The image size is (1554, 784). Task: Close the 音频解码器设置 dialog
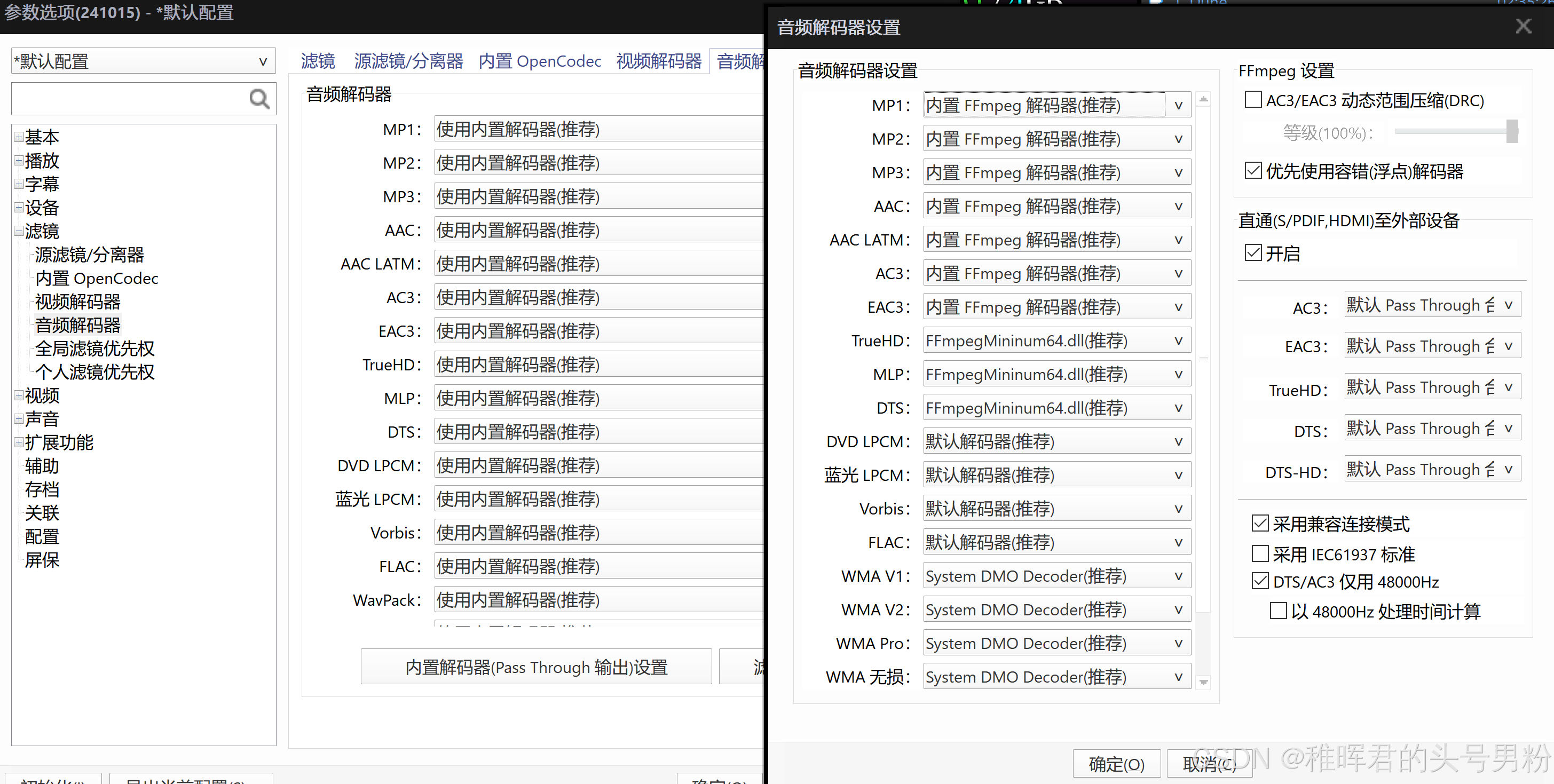point(1523,26)
